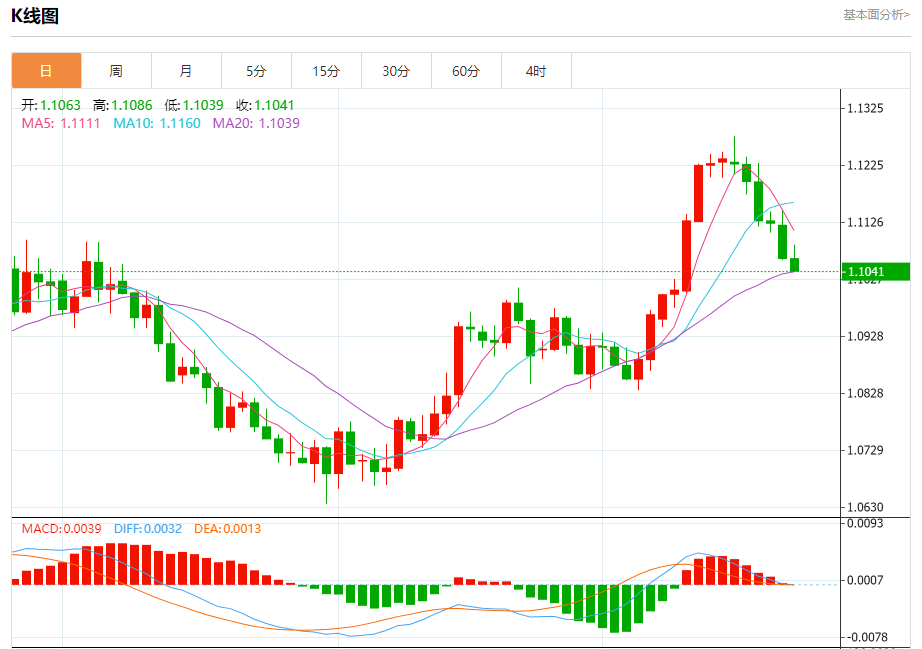The width and height of the screenshot is (922, 649).
Task: Click the DIFF:0.0032 indicator label
Action: tap(148, 528)
